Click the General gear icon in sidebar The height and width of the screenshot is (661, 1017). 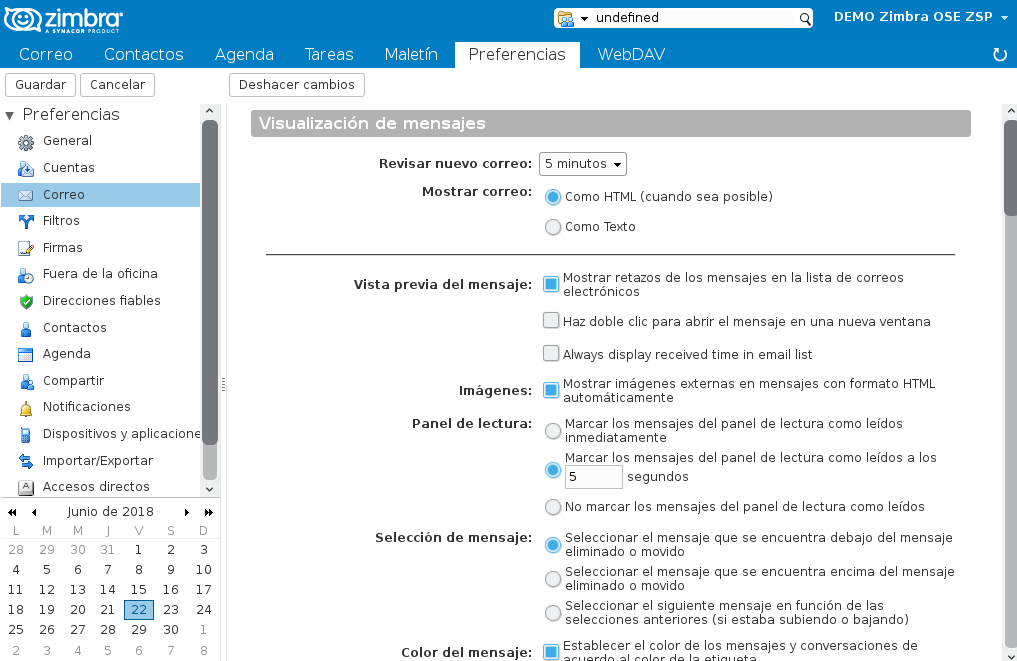tap(26, 142)
